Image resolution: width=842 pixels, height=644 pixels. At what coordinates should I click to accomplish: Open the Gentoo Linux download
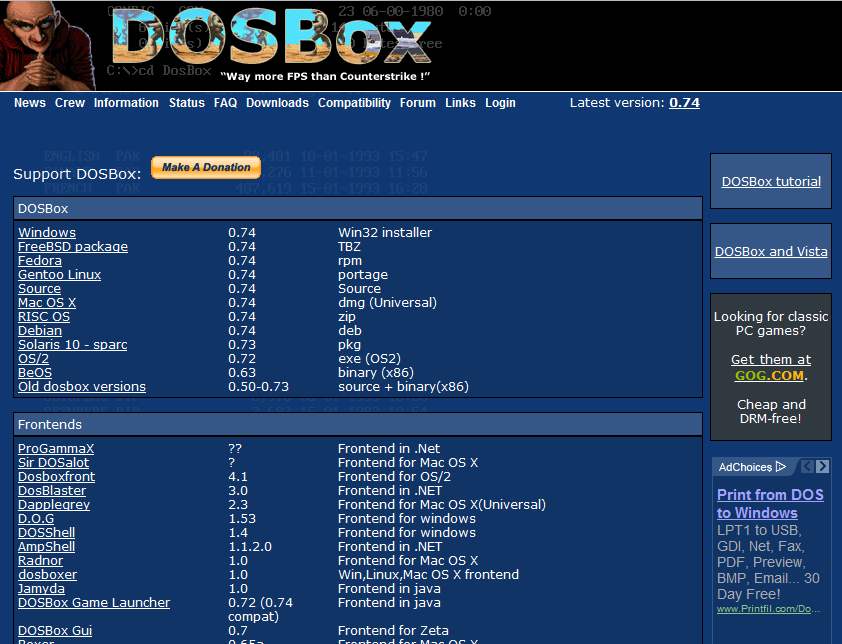[60, 274]
